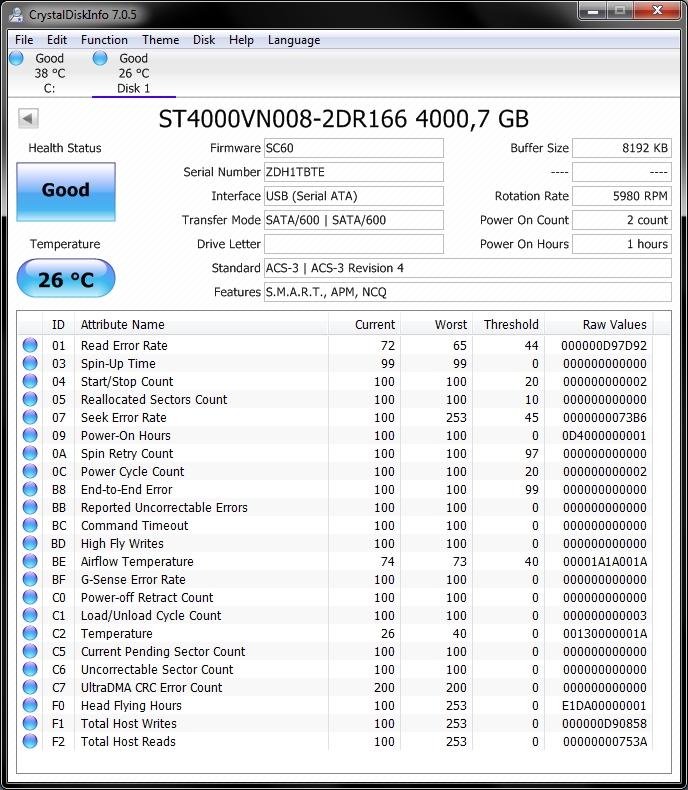Click status orb for Power-off Retract Count

[30, 598]
